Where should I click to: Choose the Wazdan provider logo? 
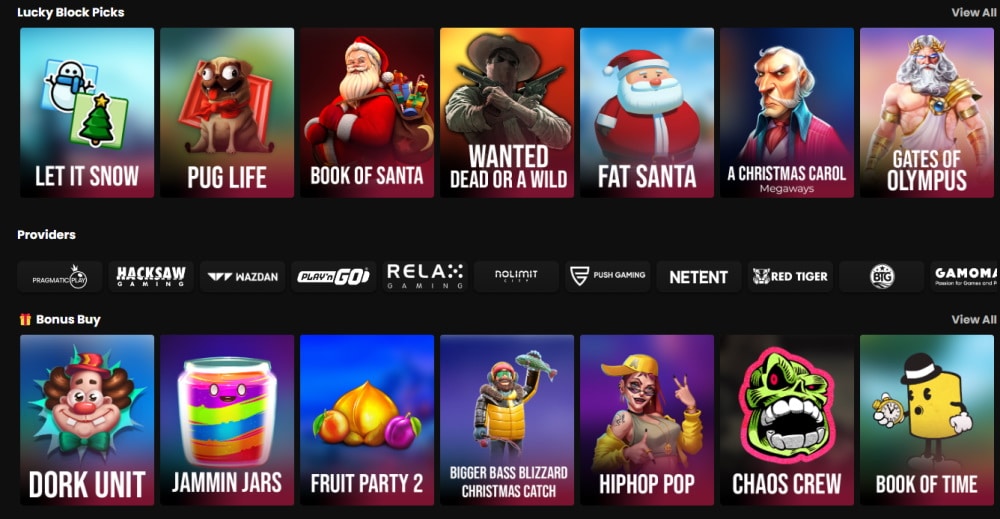[x=242, y=277]
